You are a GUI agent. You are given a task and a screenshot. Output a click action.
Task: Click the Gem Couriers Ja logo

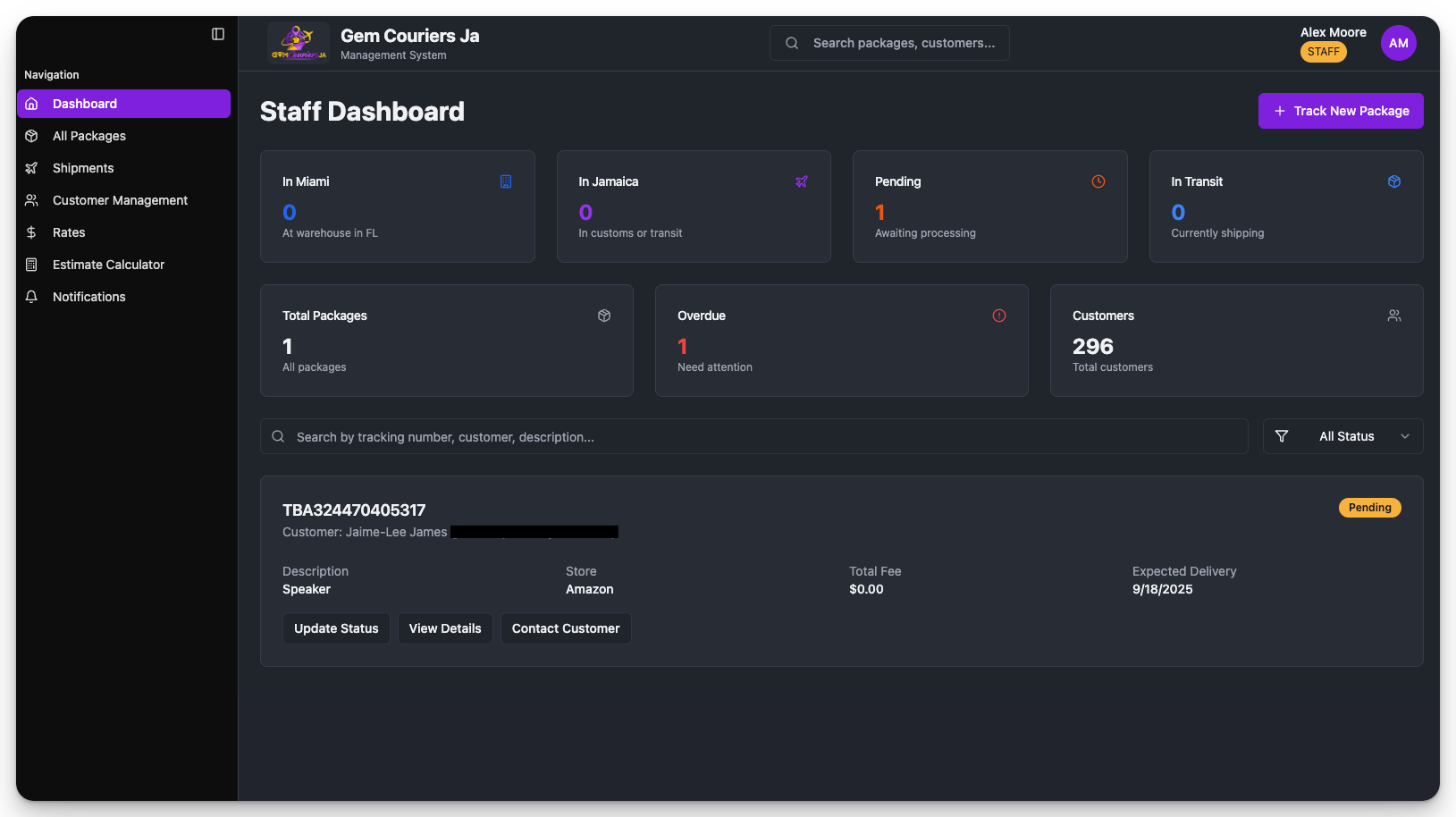(299, 43)
